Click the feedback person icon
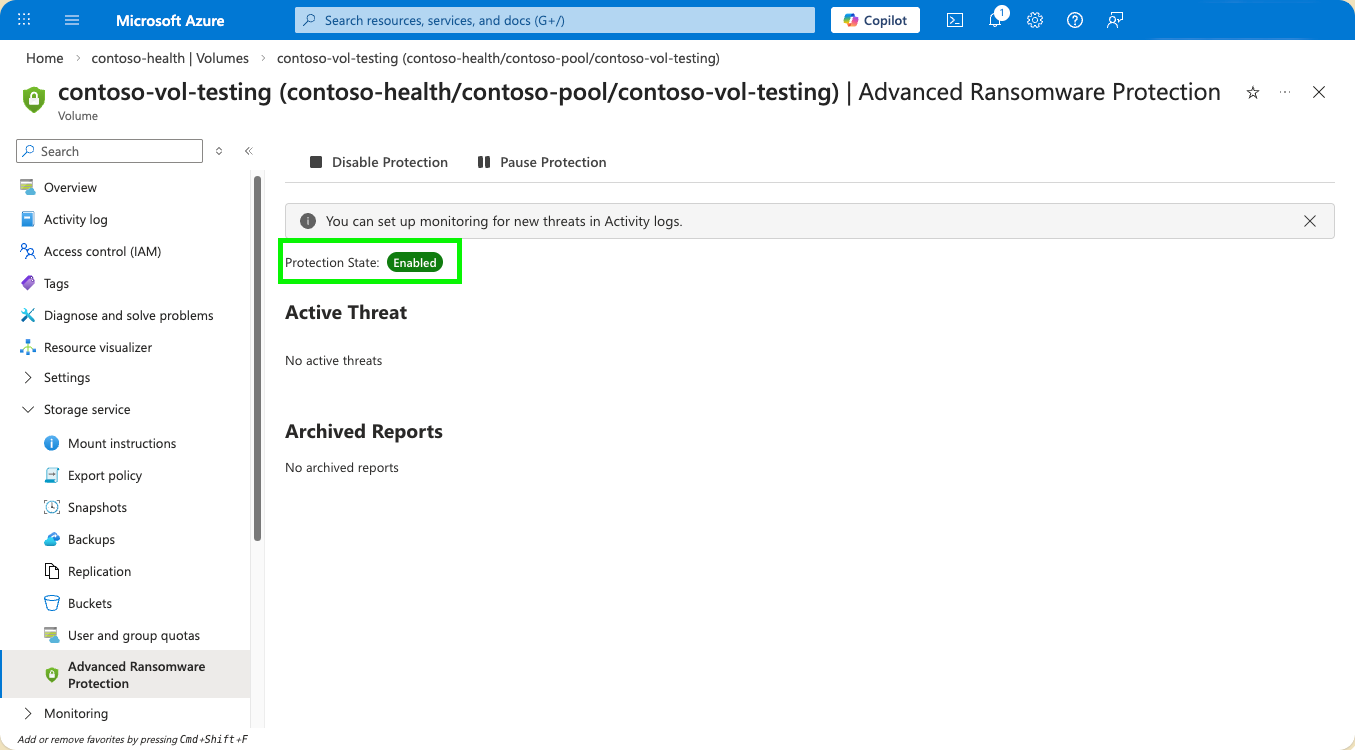Image resolution: width=1355 pixels, height=750 pixels. point(1115,20)
